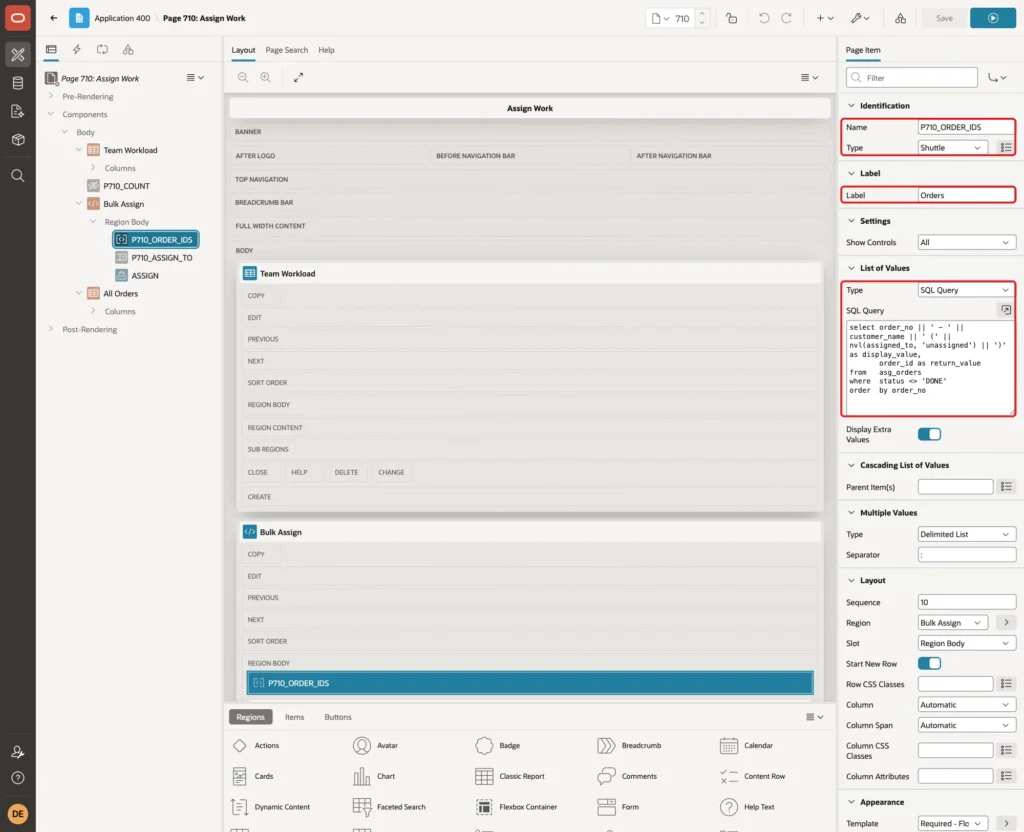This screenshot has height=832, width=1024.
Task: Open the tree panel options menu
Action: coord(195,77)
